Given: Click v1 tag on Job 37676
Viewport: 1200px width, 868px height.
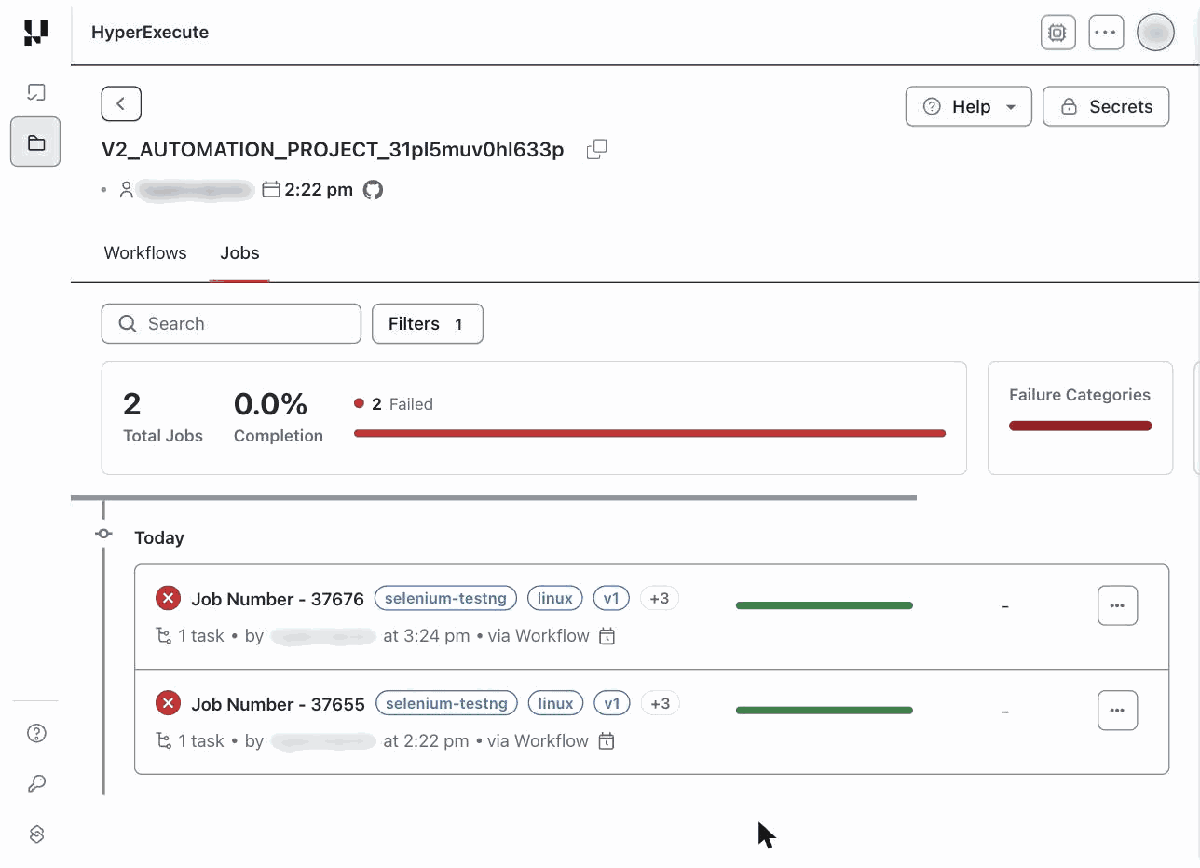Looking at the screenshot, I should tap(612, 598).
